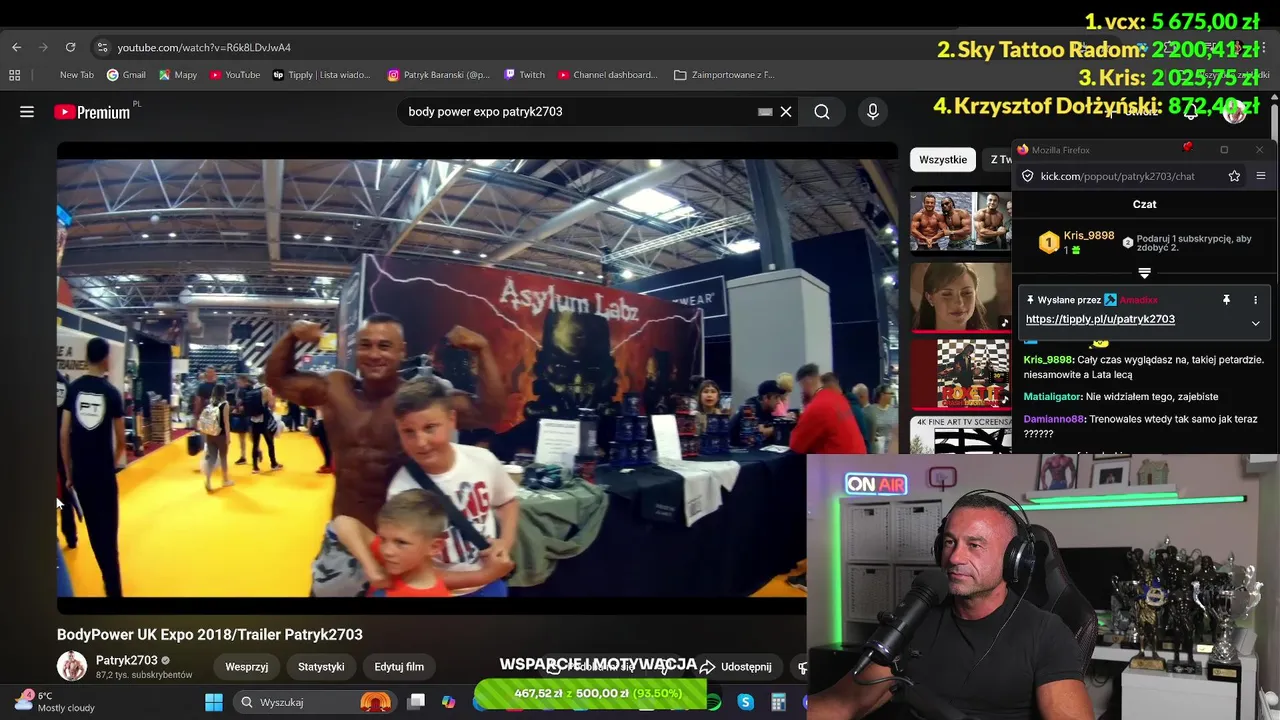Screen dimensions: 1280x720
Task: Open the Gmail bookmark
Action: [126, 75]
